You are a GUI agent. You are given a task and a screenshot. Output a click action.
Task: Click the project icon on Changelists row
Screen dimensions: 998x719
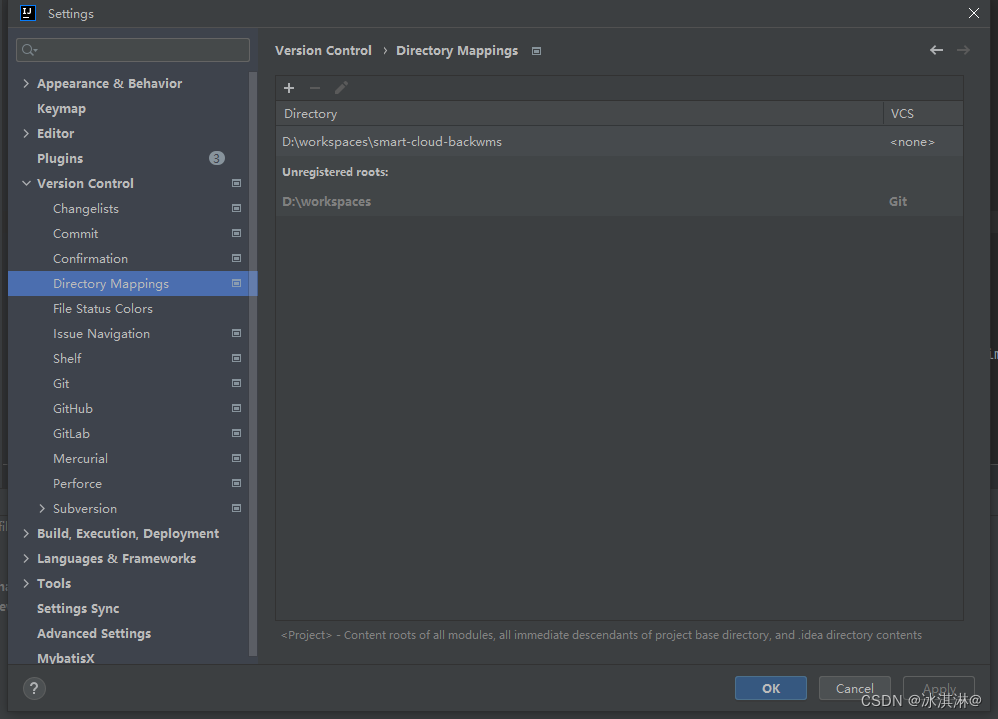pyautogui.click(x=236, y=208)
